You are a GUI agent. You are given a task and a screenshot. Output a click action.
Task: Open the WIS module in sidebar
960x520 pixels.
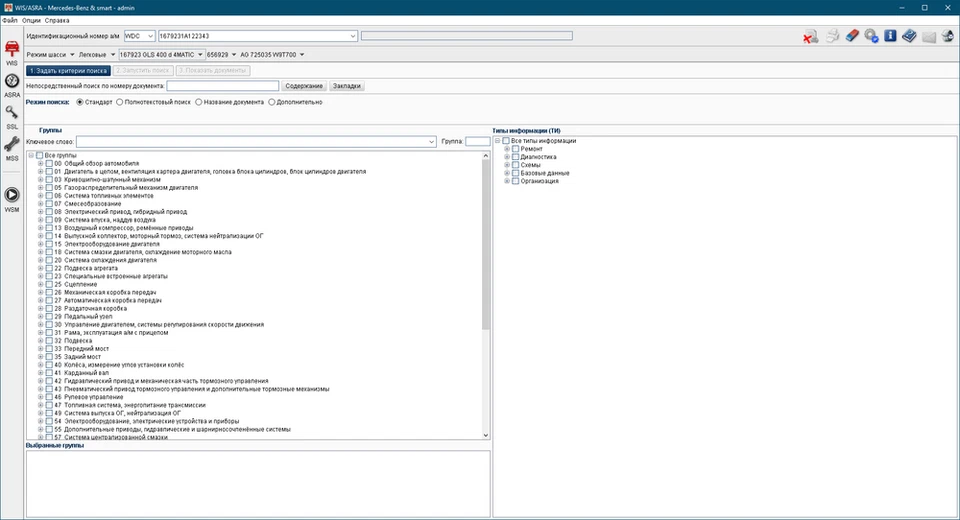click(12, 50)
